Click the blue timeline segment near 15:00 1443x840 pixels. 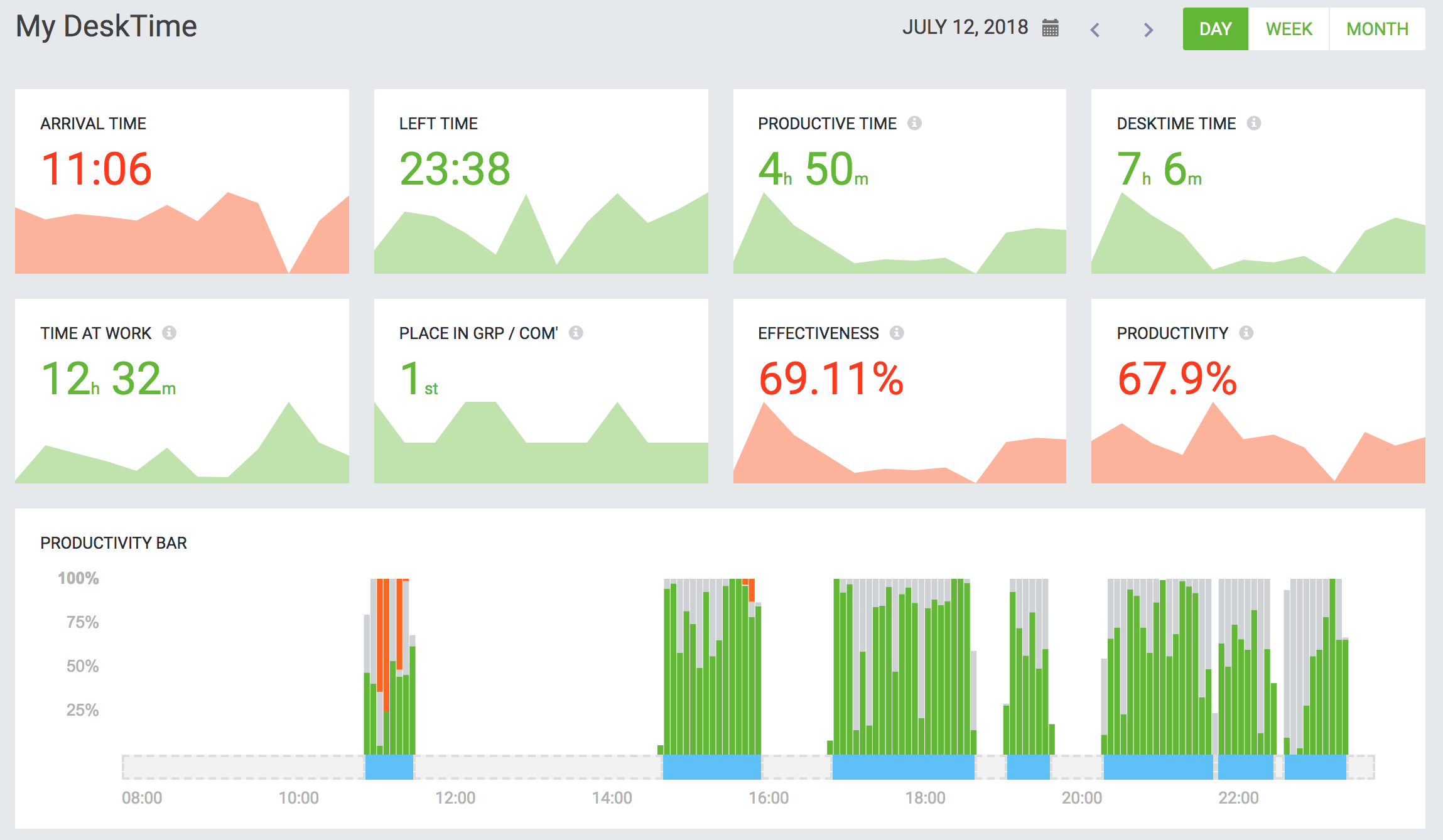pyautogui.click(x=712, y=767)
